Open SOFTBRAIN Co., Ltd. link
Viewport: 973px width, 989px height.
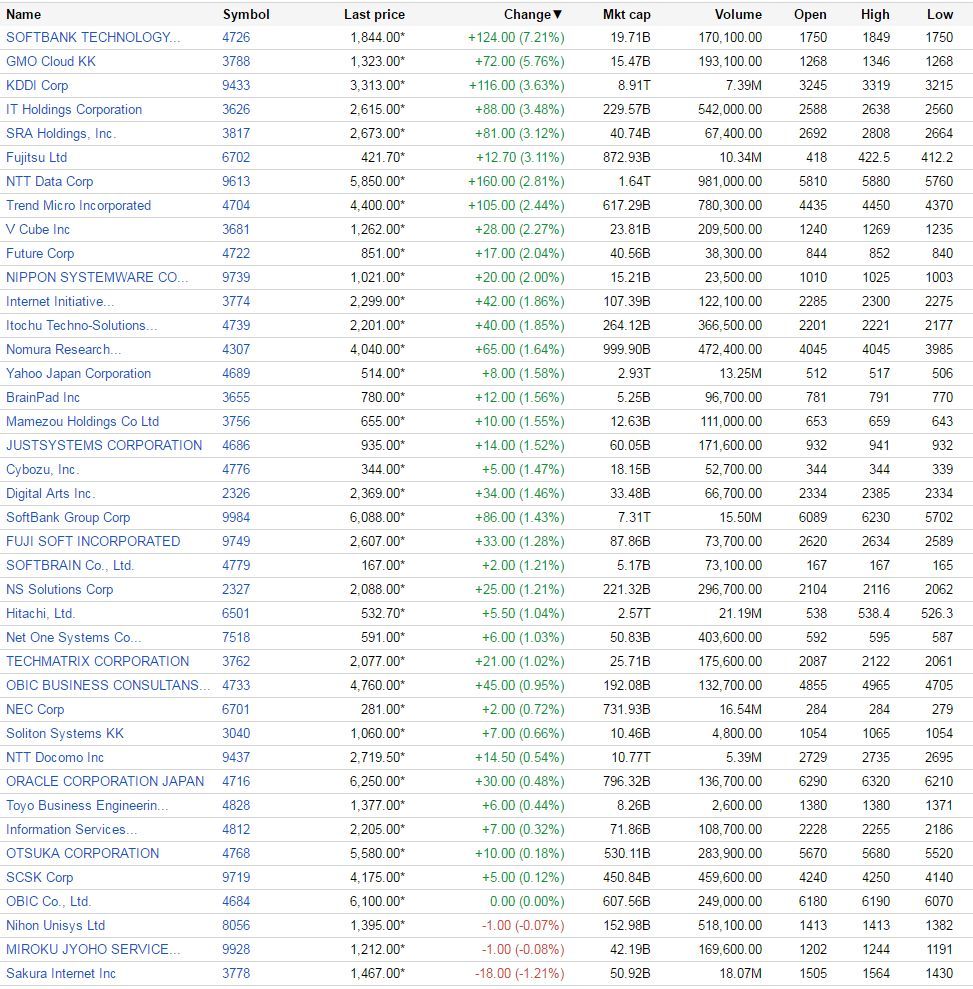[70, 565]
